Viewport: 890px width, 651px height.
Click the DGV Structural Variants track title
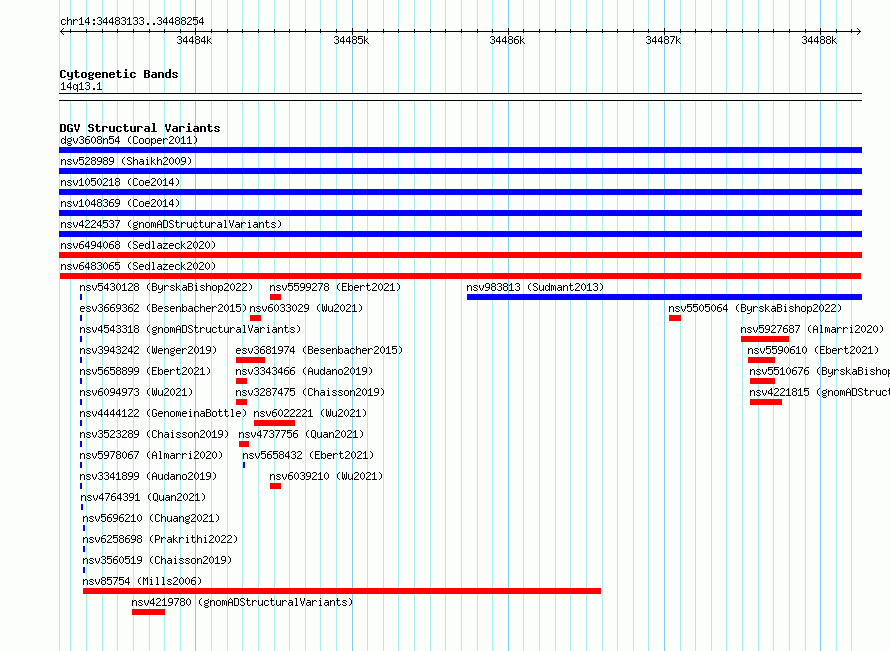pyautogui.click(x=140, y=128)
